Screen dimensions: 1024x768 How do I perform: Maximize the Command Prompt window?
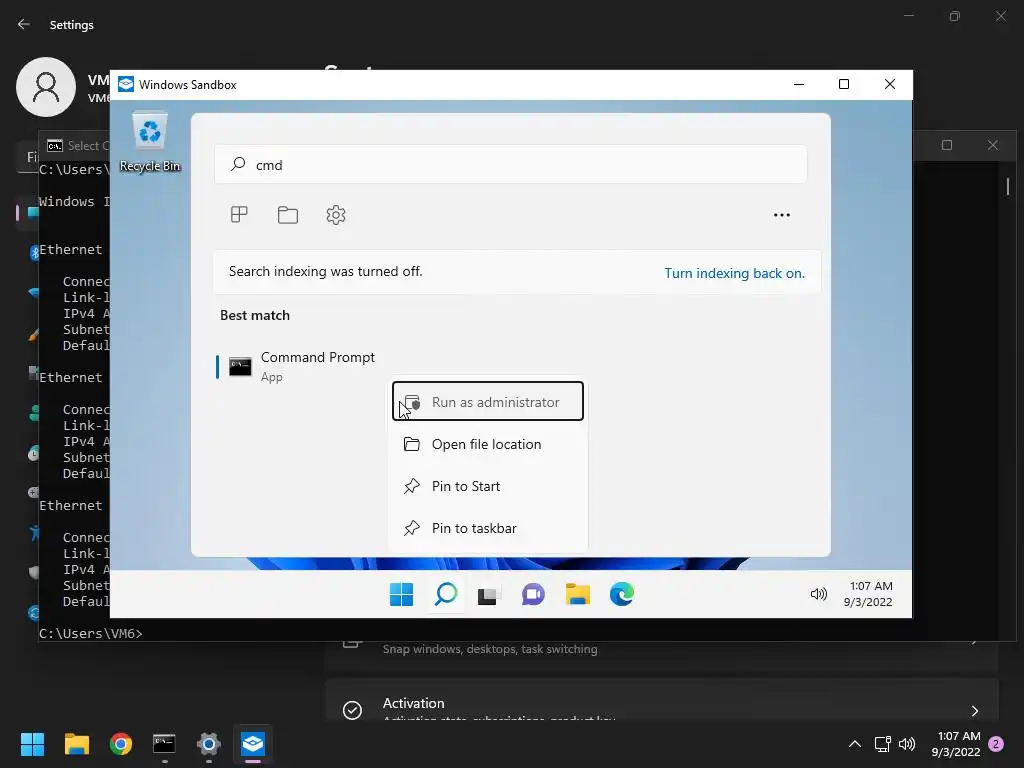(947, 145)
